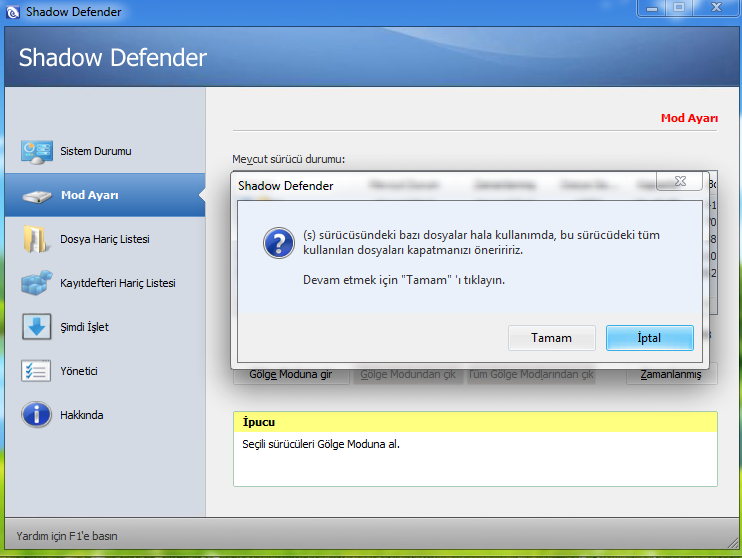This screenshot has width=742, height=558.
Task: Click the Gölge Moduna gir button
Action: [291, 375]
